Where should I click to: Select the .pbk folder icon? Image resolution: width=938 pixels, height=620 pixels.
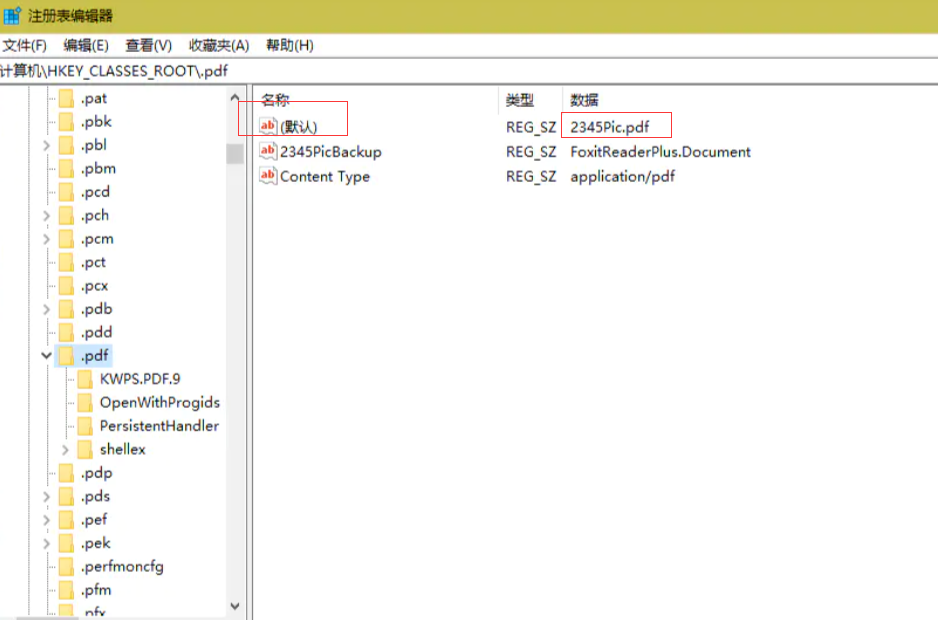(x=66, y=121)
